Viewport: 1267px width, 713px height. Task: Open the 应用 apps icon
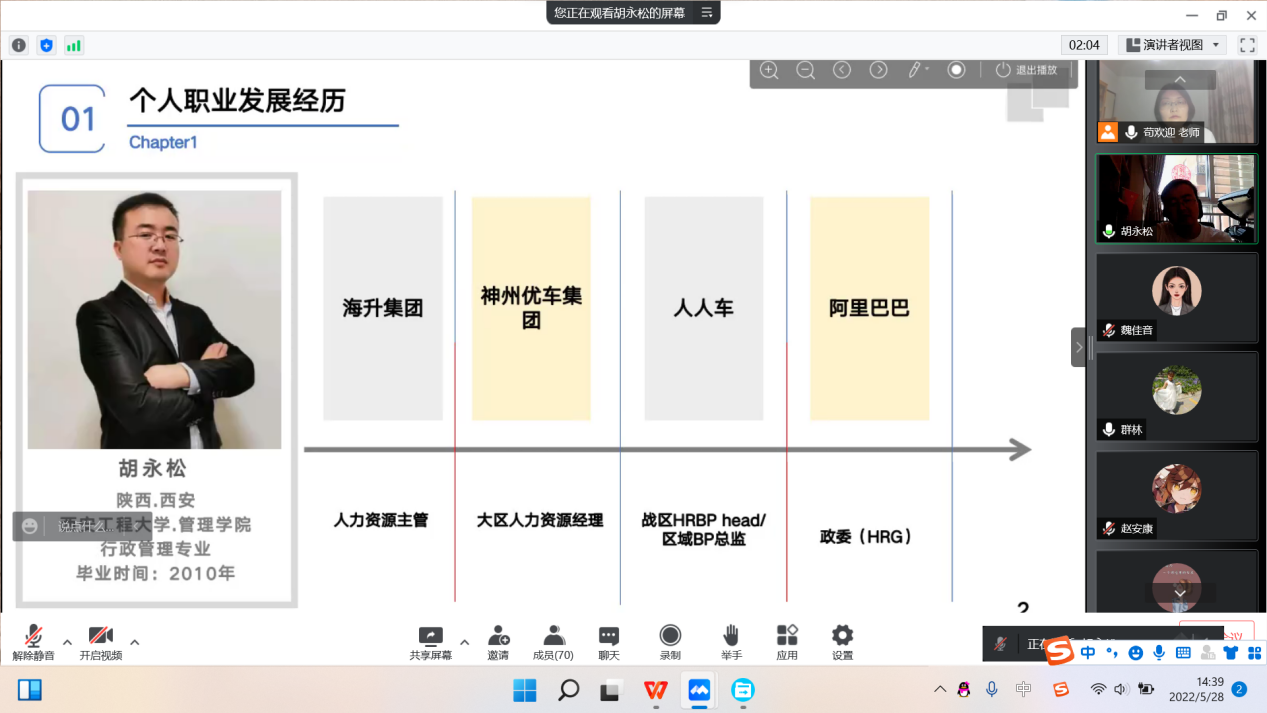(x=787, y=637)
